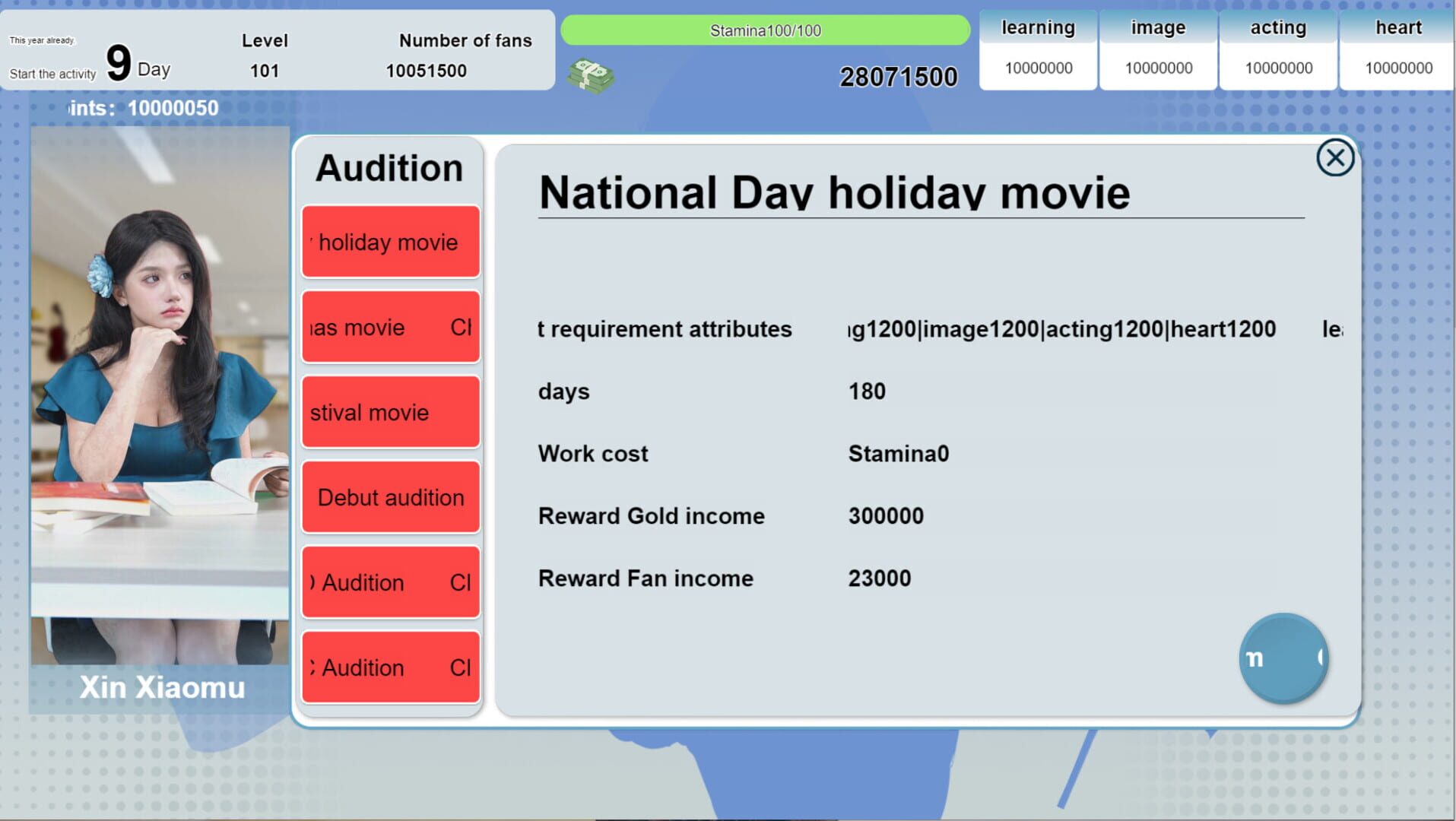
Task: Click Xin Xiaomu's character portrait
Action: point(160,395)
